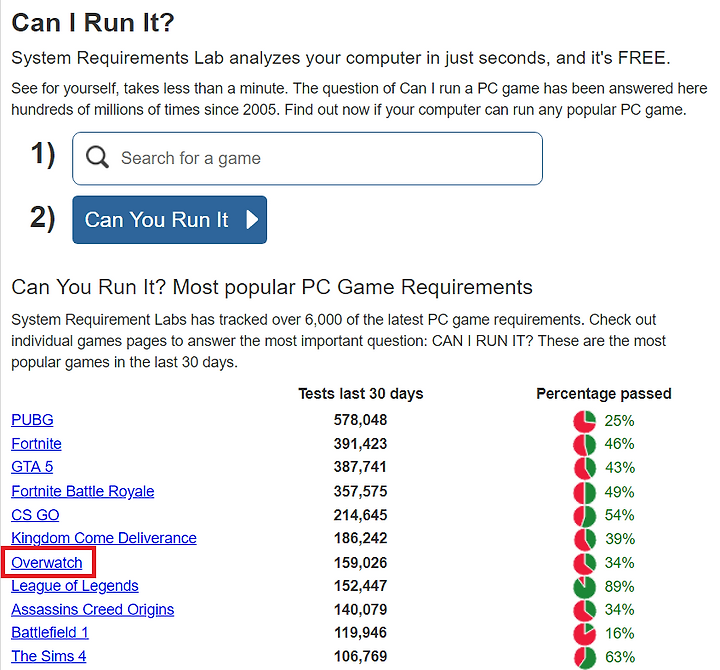The image size is (720, 670).
Task: Select the test count 186,242
Action: tap(360, 538)
